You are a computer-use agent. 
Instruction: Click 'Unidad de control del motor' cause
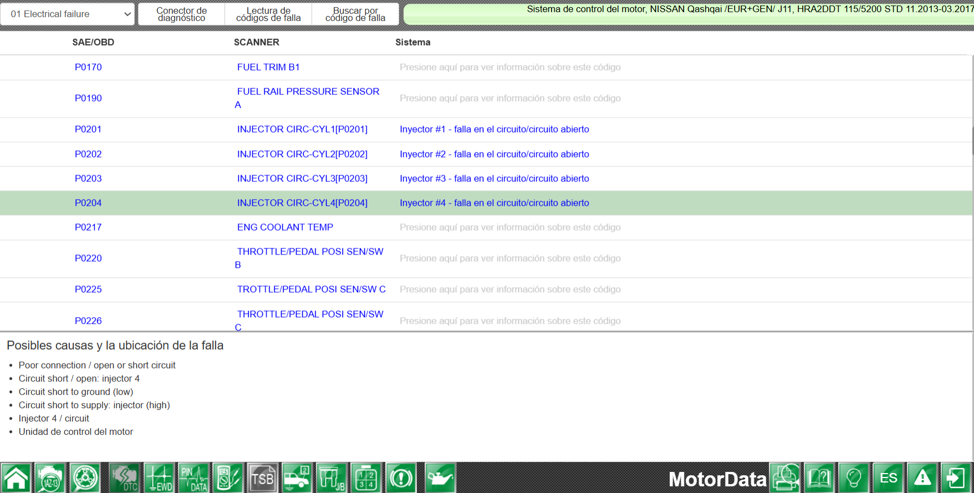coord(76,432)
